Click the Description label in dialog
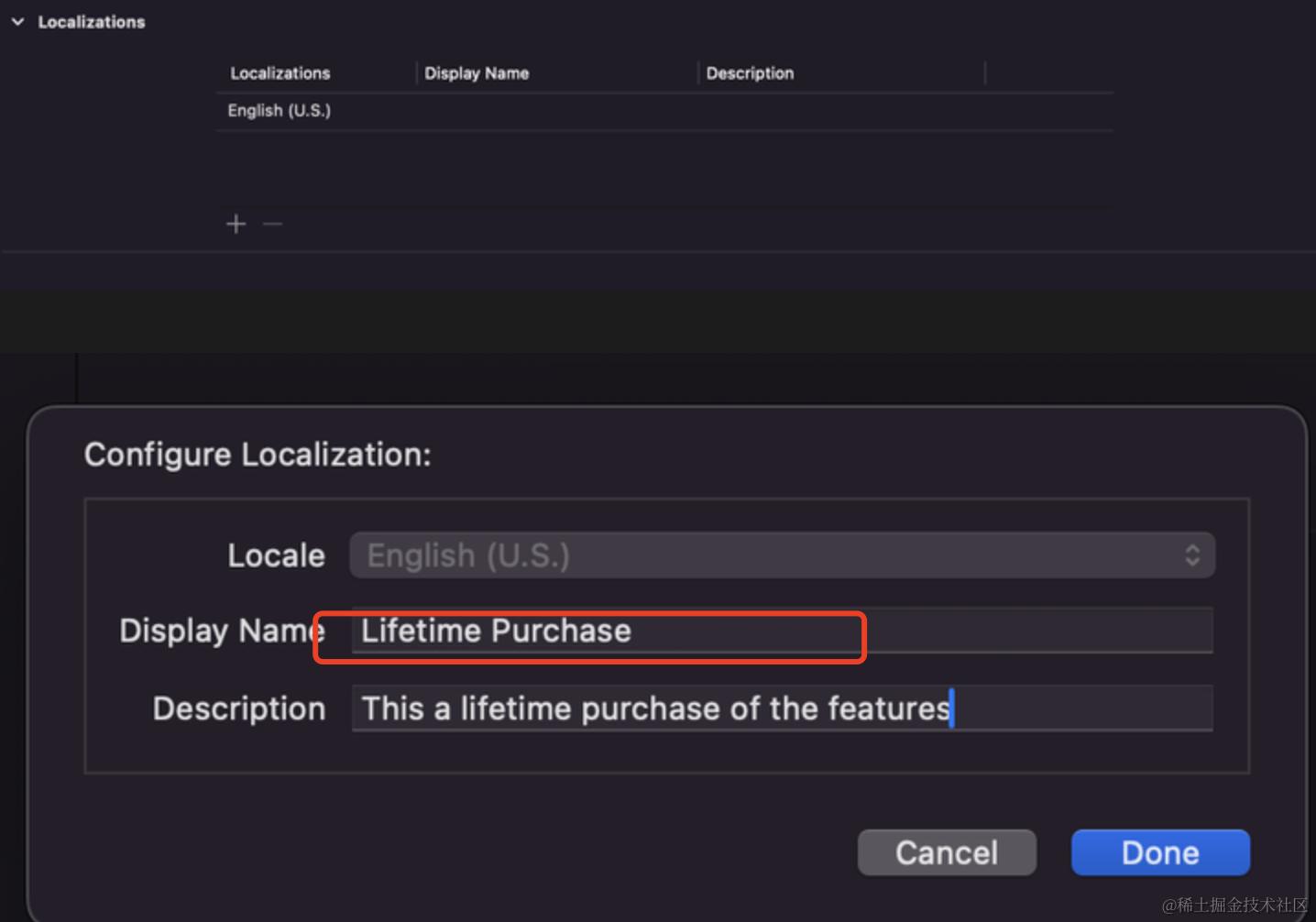Image resolution: width=1316 pixels, height=922 pixels. pos(239,708)
